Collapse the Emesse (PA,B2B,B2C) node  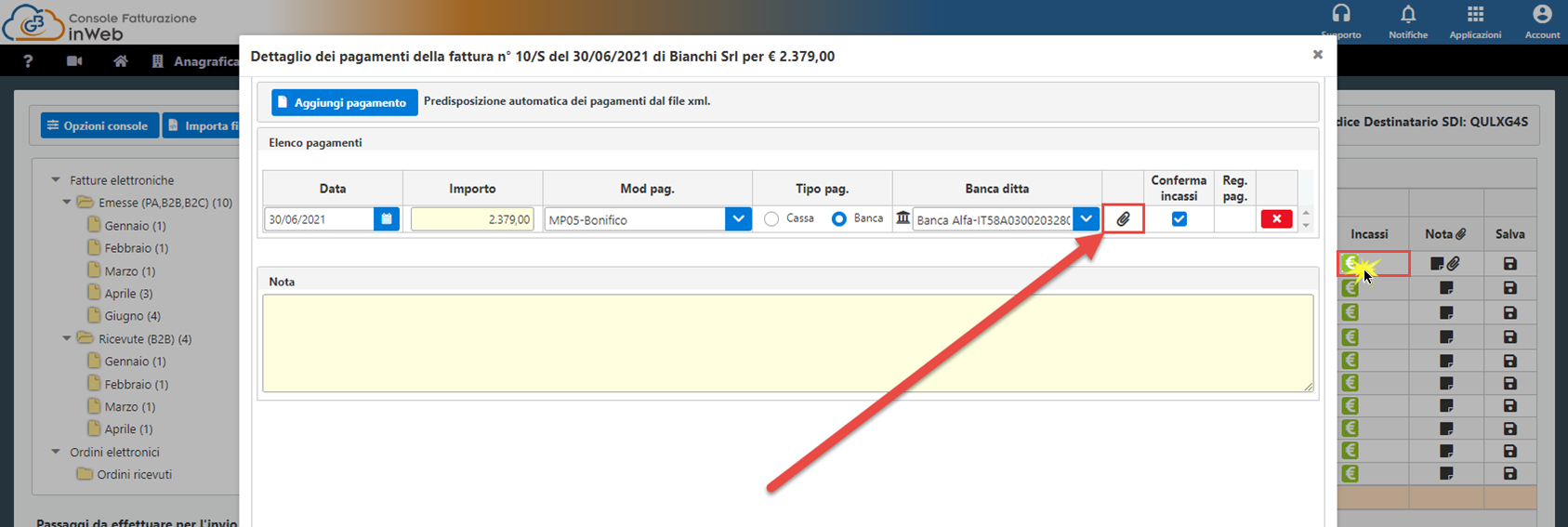(67, 203)
